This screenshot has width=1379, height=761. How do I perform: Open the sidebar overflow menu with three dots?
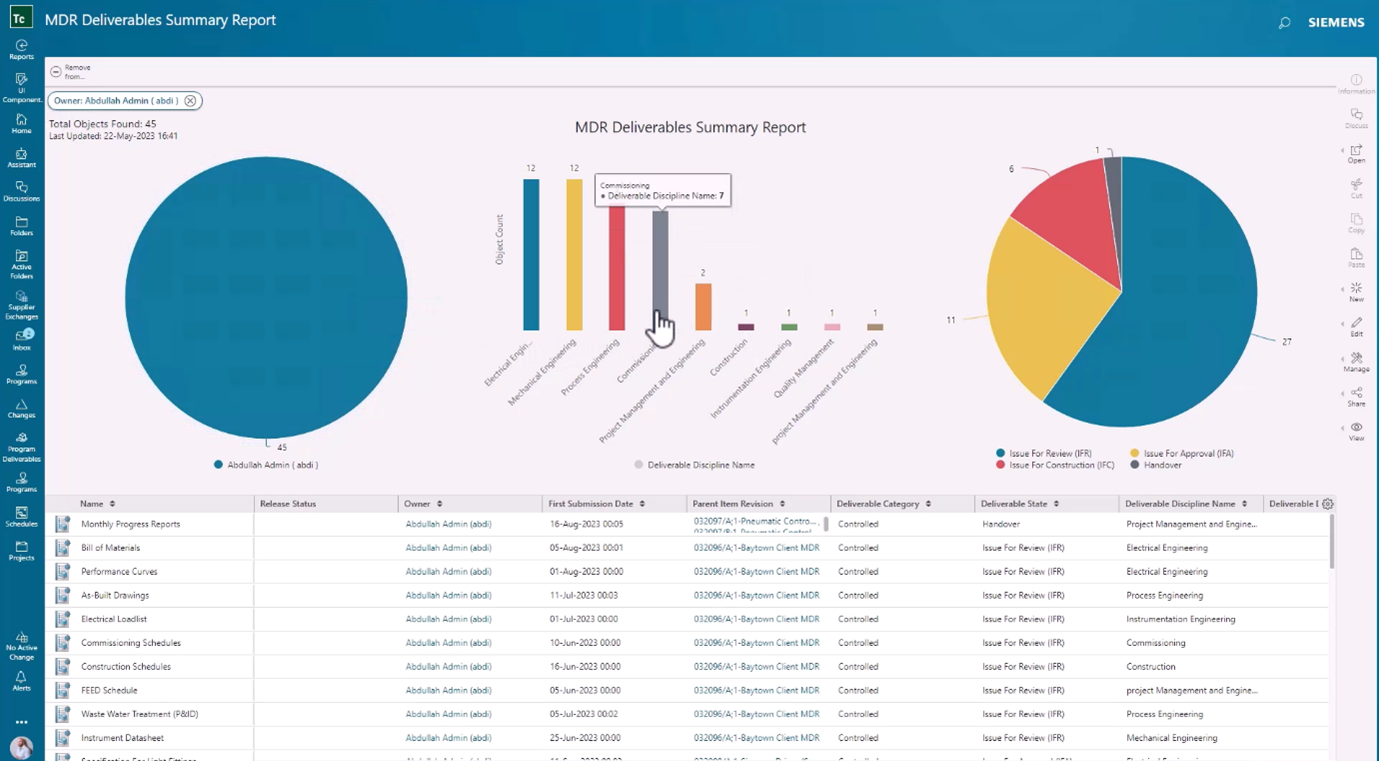pyautogui.click(x=21, y=721)
